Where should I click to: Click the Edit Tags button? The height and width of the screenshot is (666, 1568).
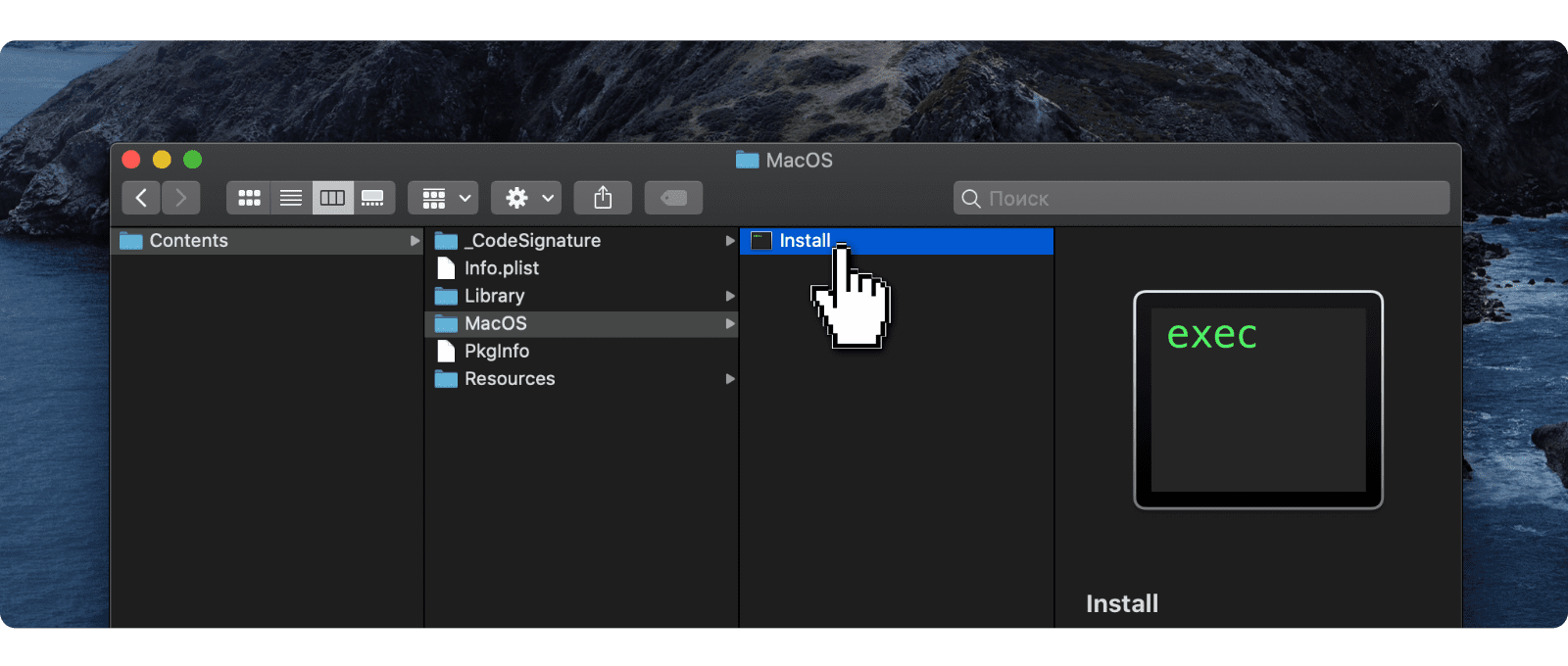pyautogui.click(x=673, y=198)
